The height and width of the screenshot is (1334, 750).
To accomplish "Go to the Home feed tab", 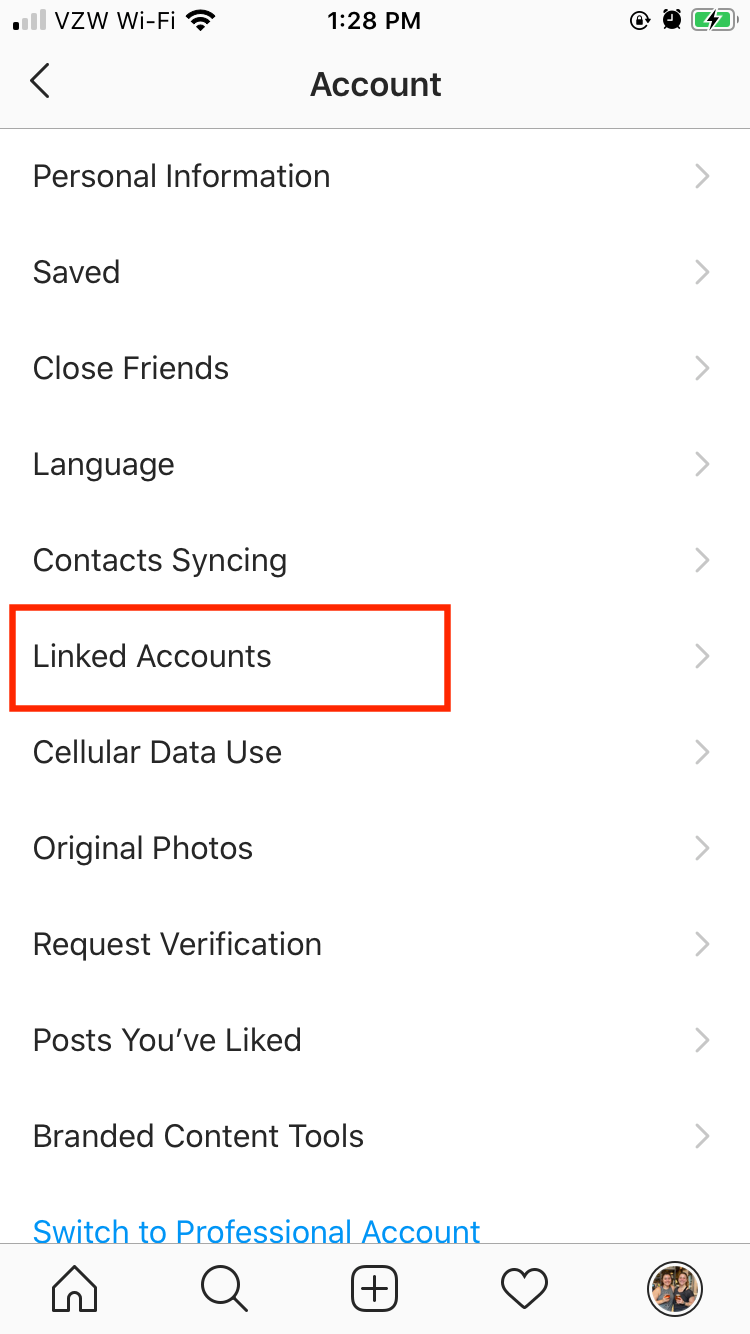I will tap(75, 1288).
